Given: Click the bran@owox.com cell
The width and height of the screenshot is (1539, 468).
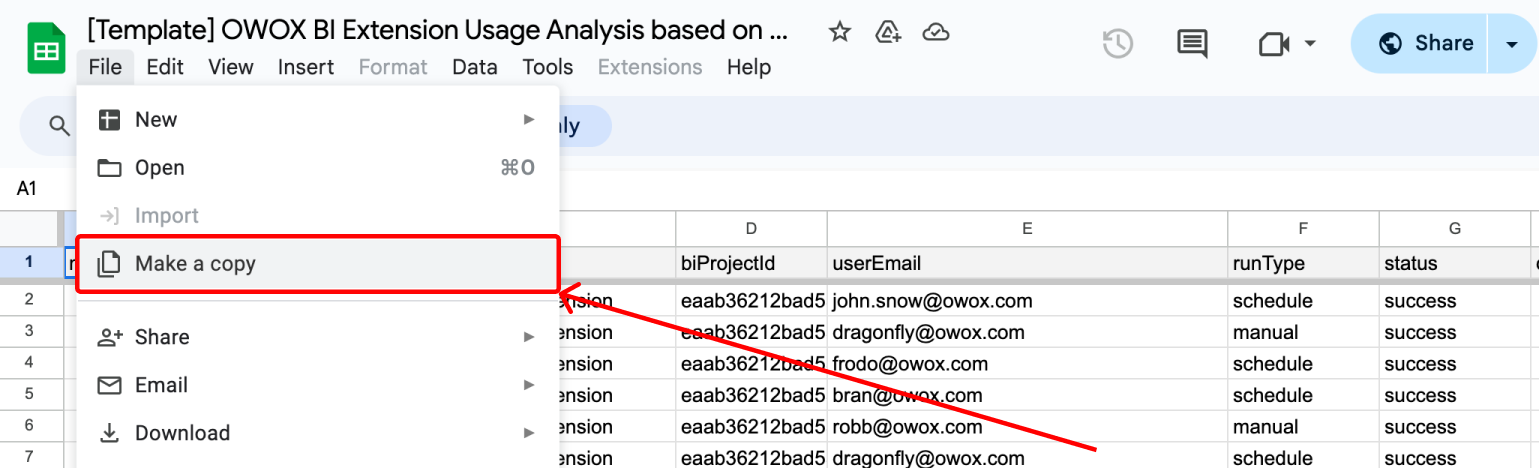Looking at the screenshot, I should point(1027,395).
